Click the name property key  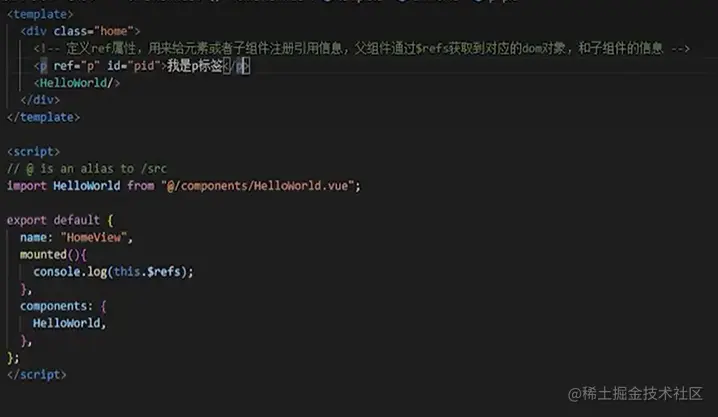33,237
